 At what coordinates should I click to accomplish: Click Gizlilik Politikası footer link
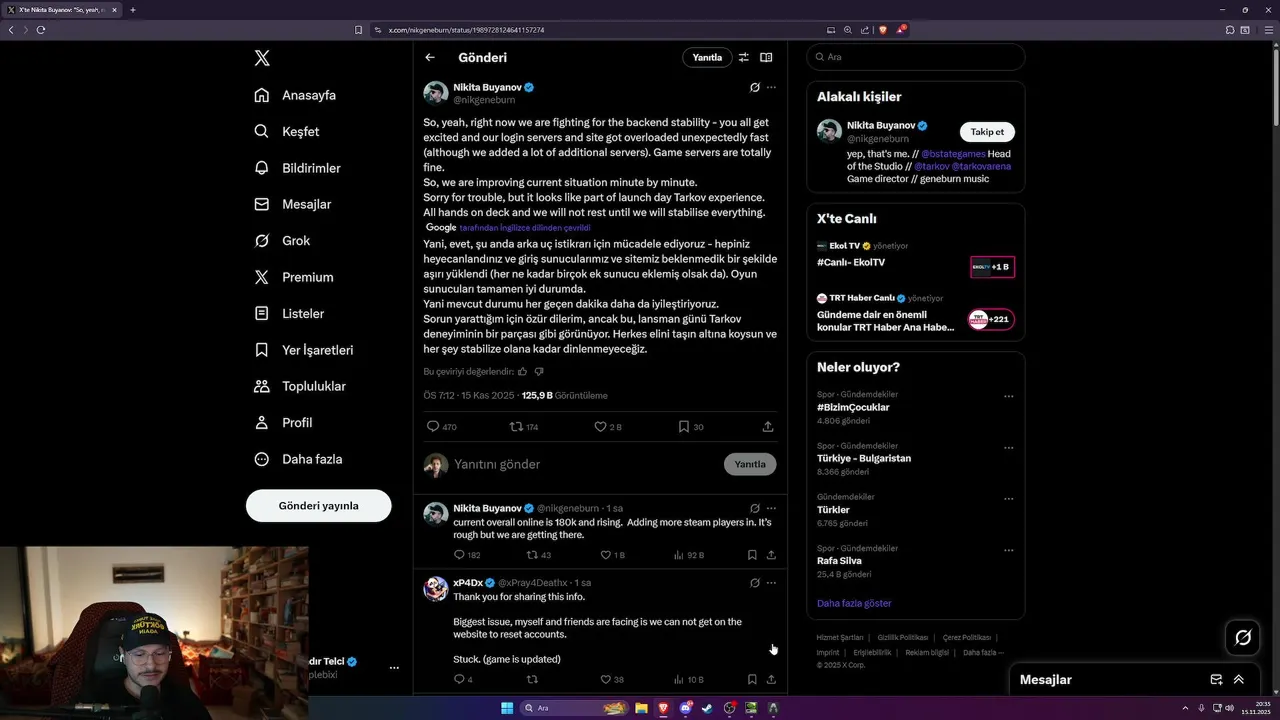click(902, 637)
